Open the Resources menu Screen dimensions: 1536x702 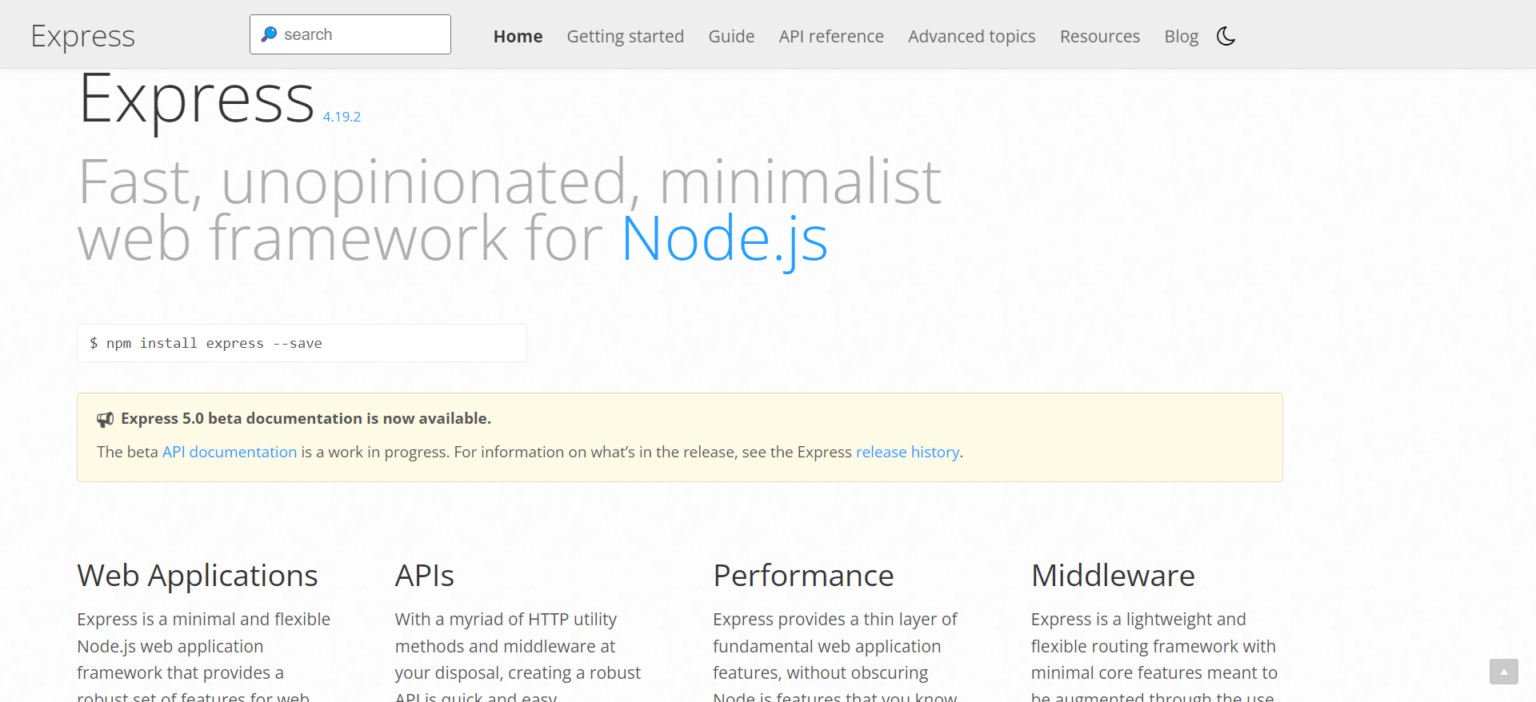click(1100, 36)
